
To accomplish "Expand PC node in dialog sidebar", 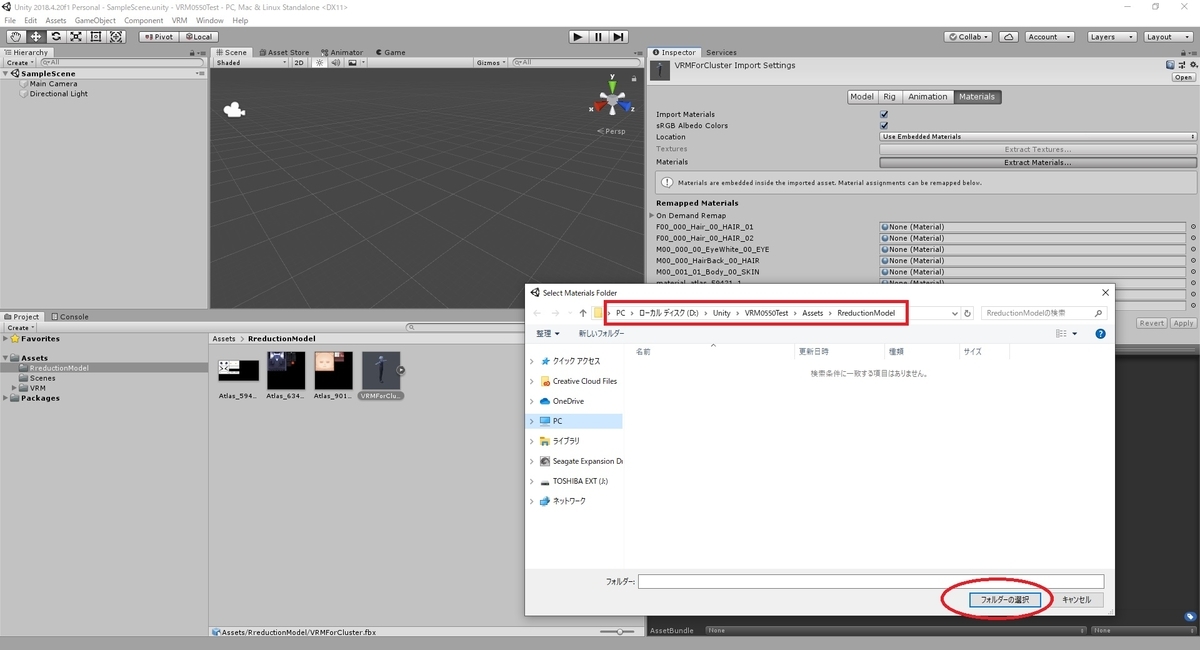I will (532, 421).
